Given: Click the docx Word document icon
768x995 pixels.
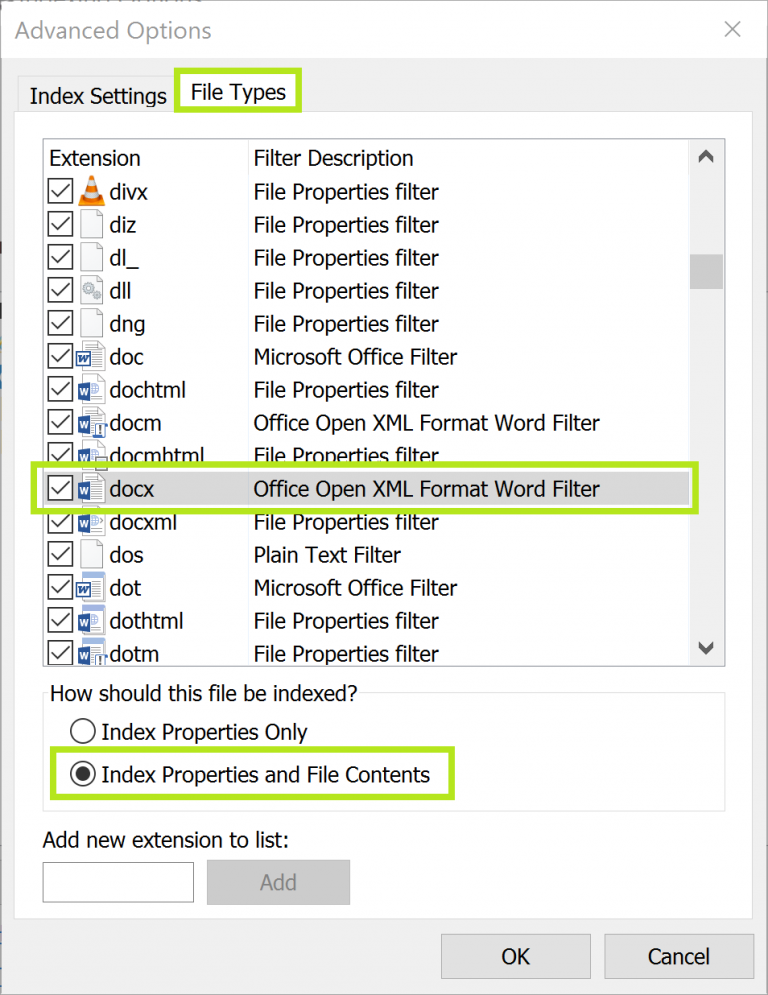Looking at the screenshot, I should coord(91,489).
